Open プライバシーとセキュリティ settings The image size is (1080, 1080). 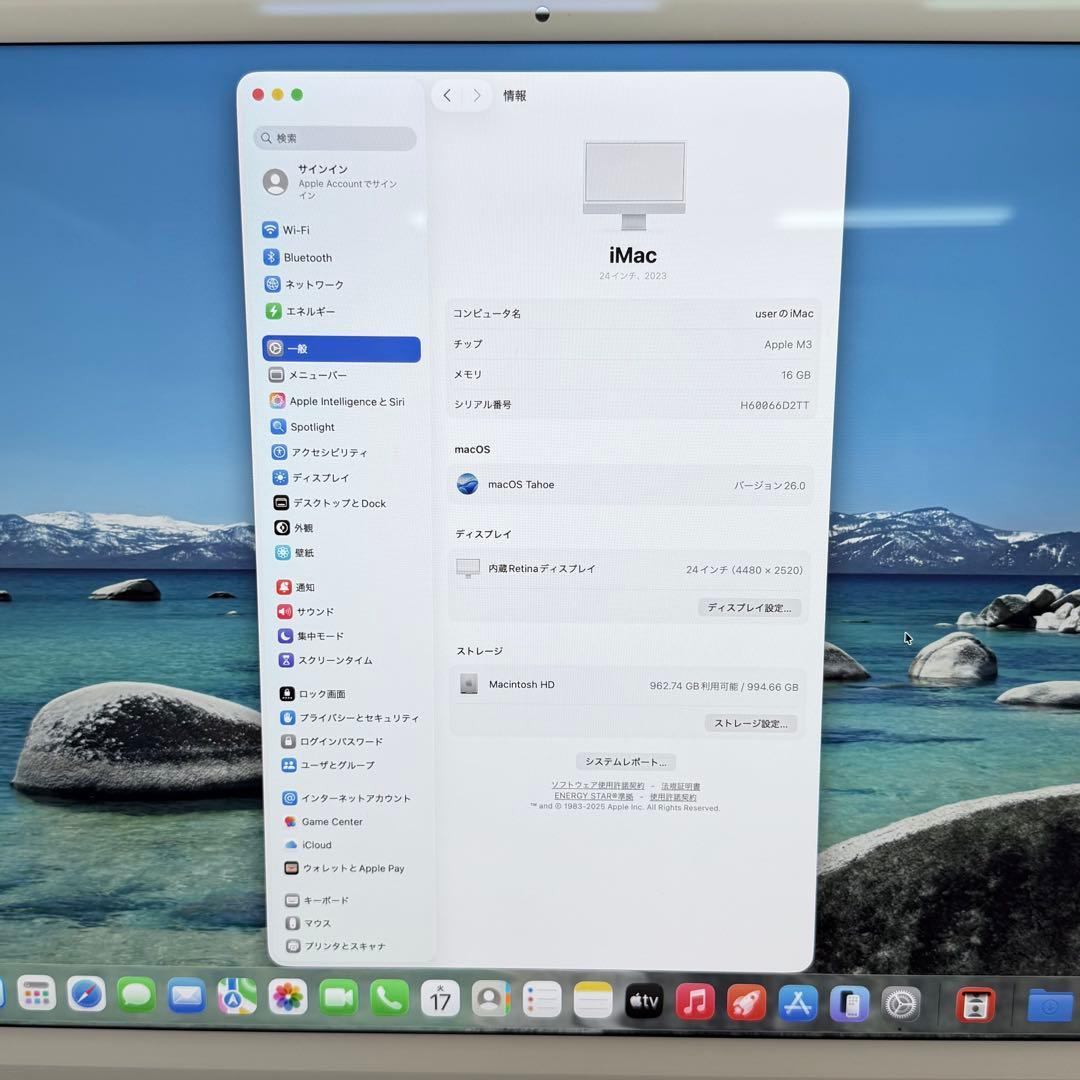tap(350, 718)
